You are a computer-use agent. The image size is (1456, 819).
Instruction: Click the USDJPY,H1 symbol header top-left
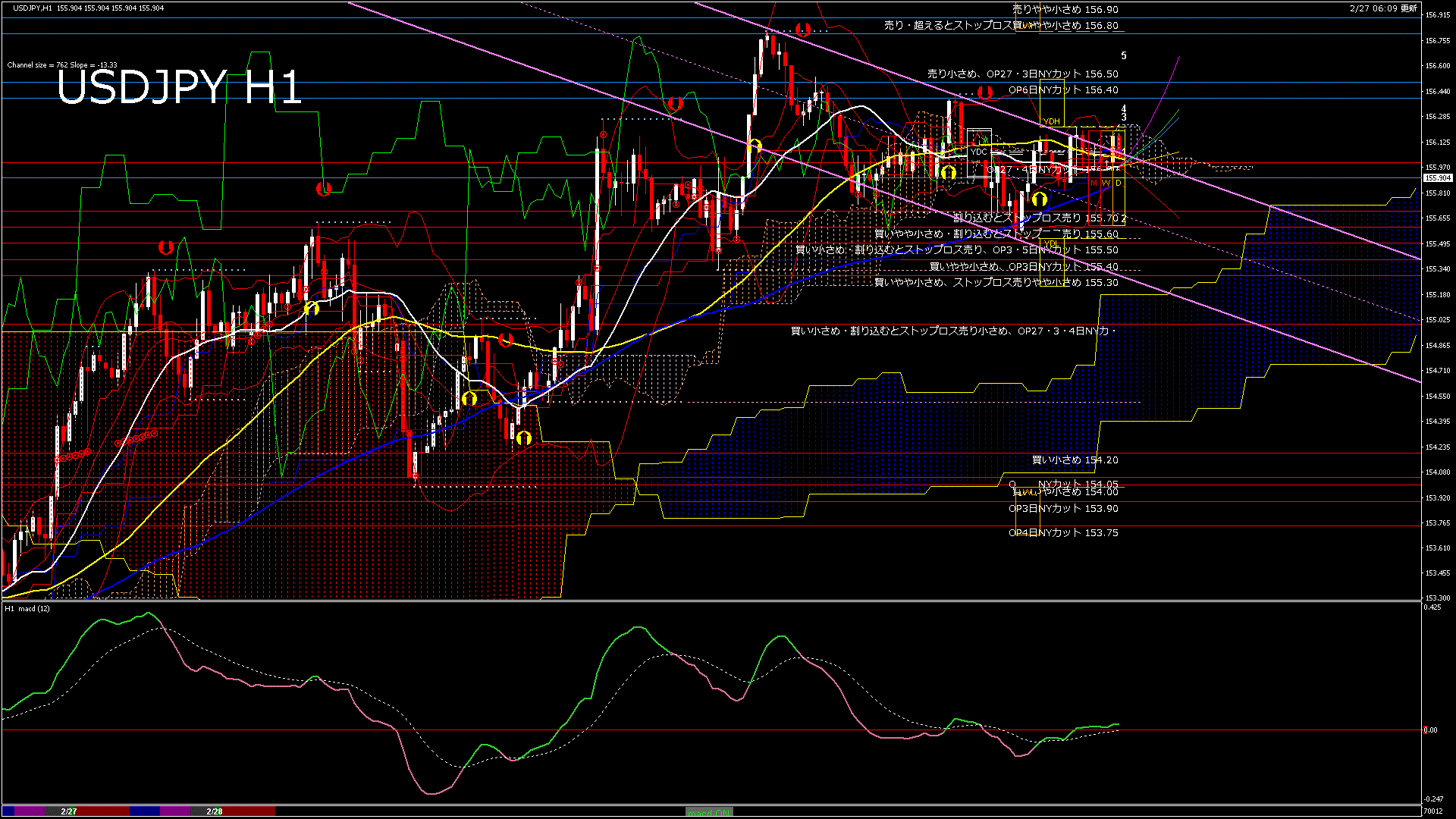point(33,8)
